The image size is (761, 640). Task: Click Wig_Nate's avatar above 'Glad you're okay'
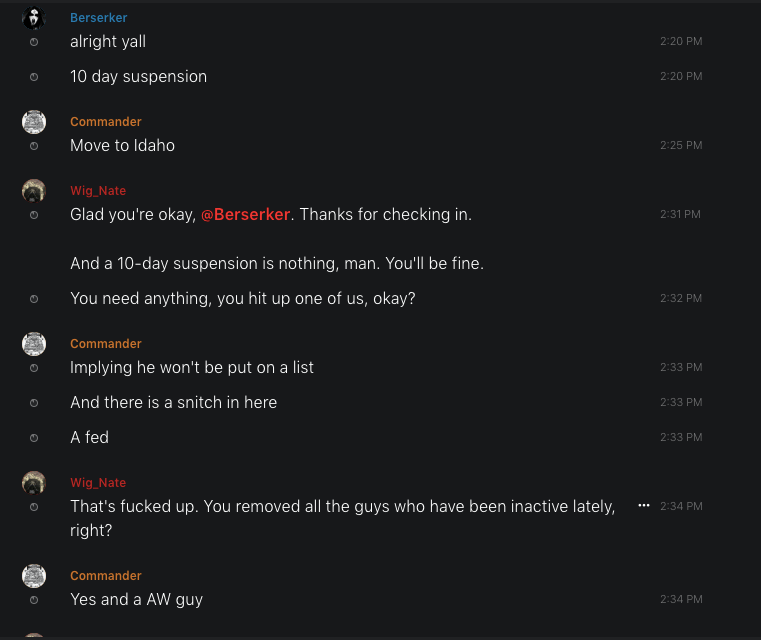pos(34,191)
